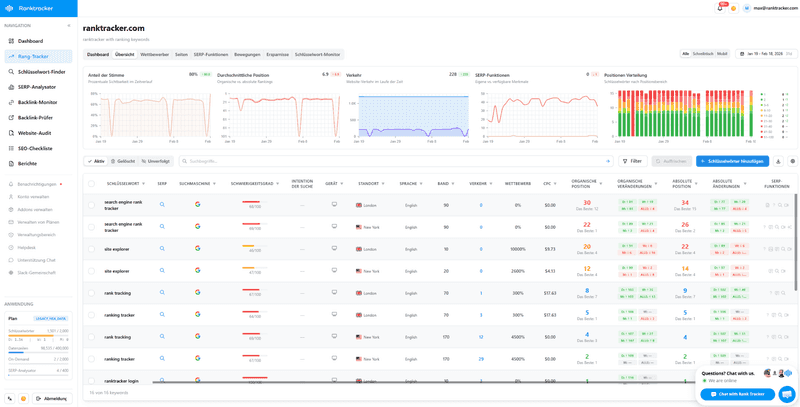800x407 pixels.
Task: Open the Standort column filter dropdown
Action: pyautogui.click(x=383, y=184)
